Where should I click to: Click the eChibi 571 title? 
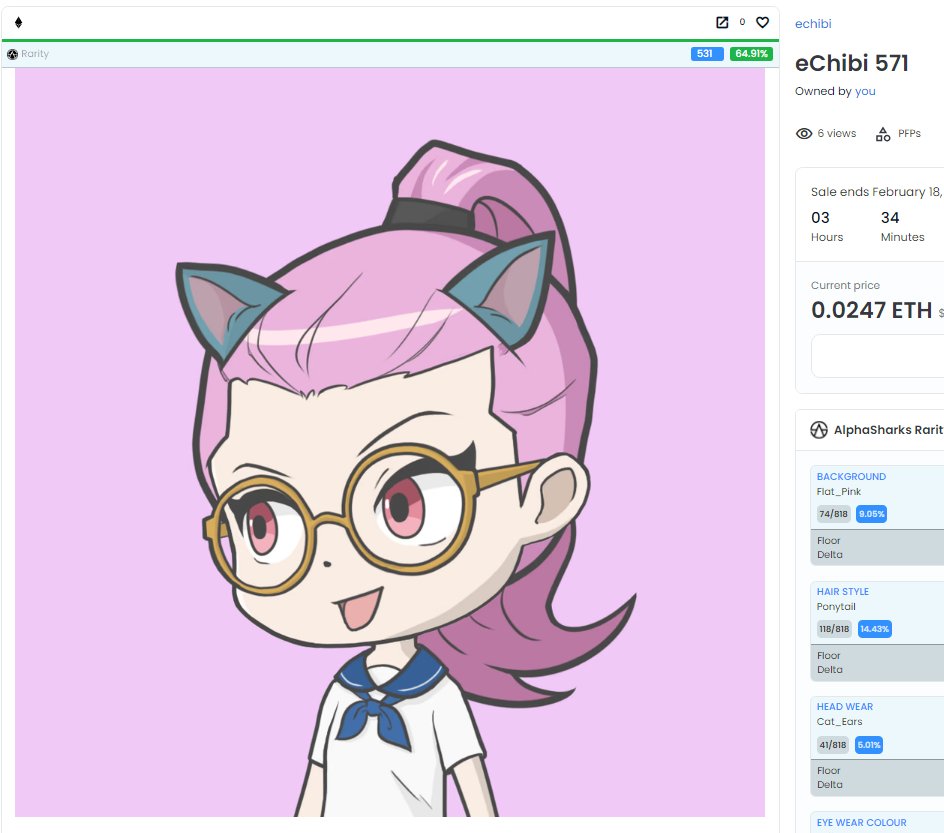(851, 63)
